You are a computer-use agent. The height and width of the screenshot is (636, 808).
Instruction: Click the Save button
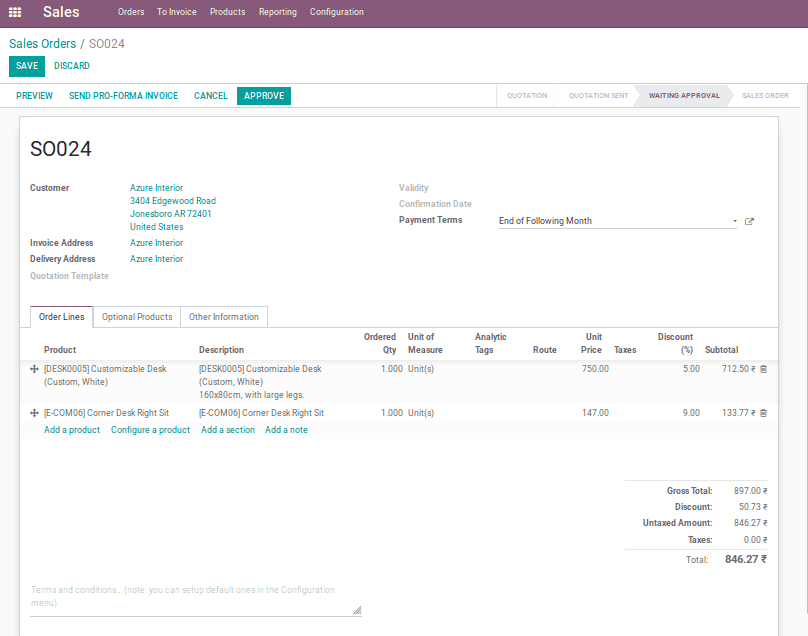click(27, 66)
